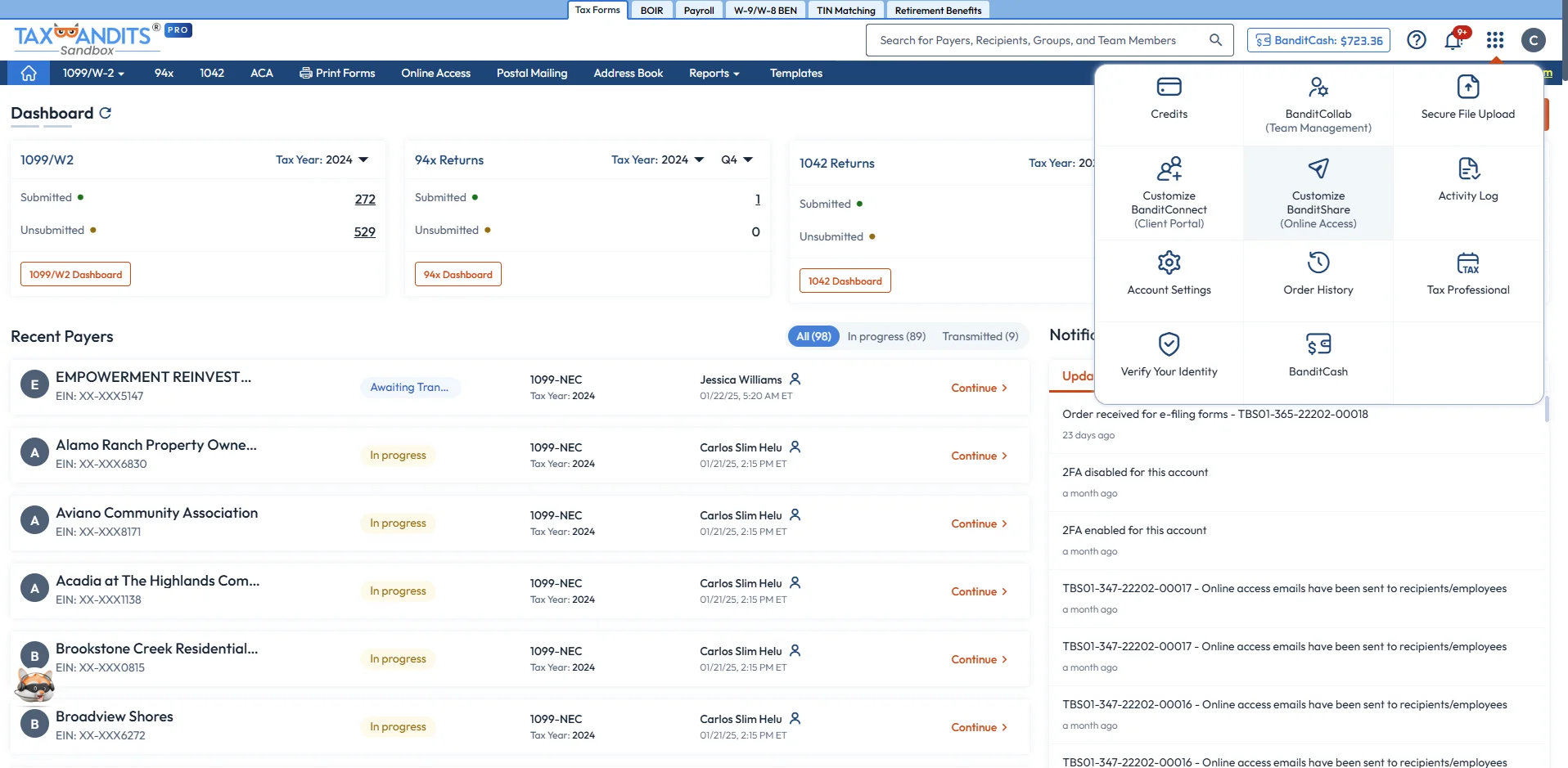Toggle the apps grid menu icon
Screen dimensions: 1568x768
point(1495,40)
